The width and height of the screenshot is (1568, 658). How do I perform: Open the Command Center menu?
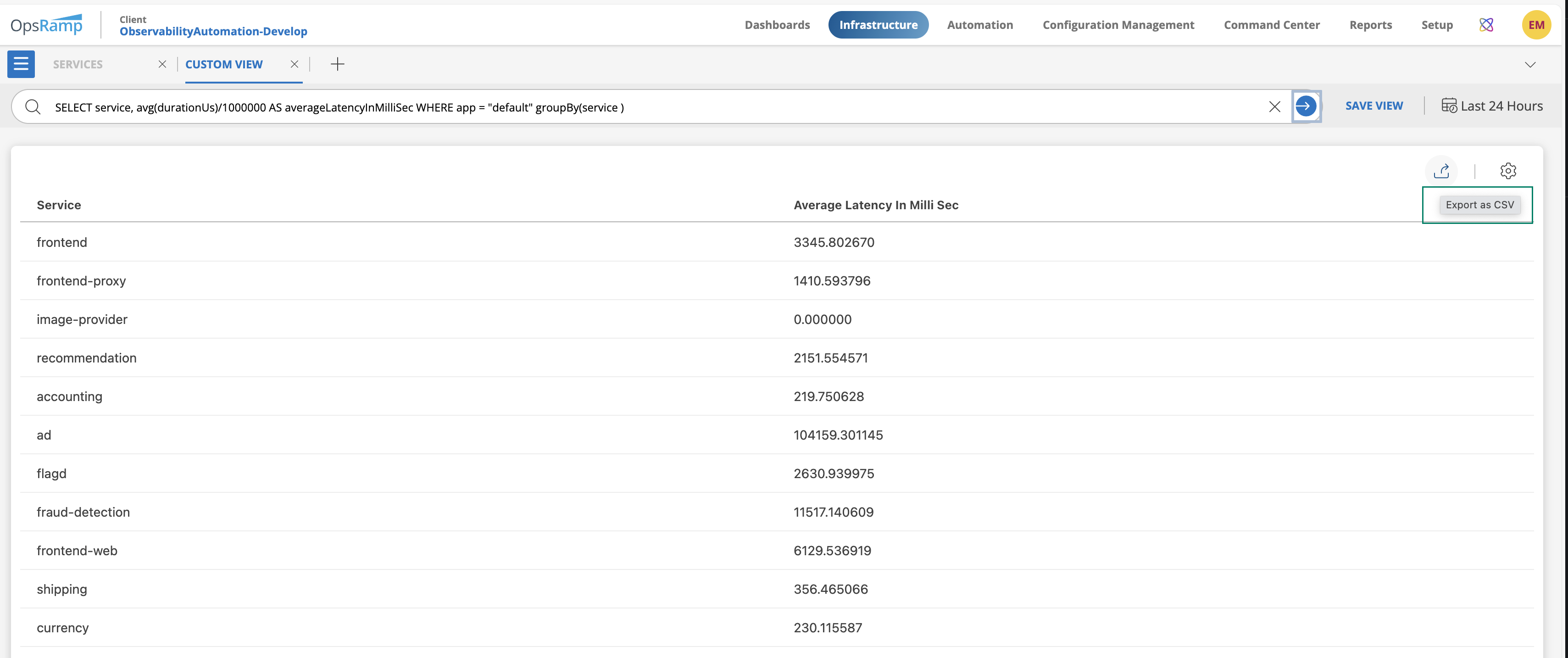point(1272,25)
